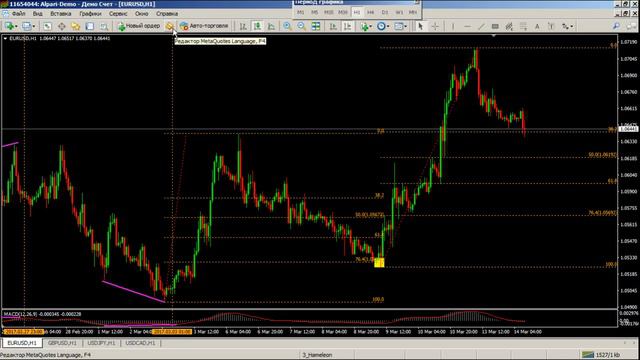Pick the horizontal line drawing tool
The height and width of the screenshot is (360, 640).
pos(467,26)
